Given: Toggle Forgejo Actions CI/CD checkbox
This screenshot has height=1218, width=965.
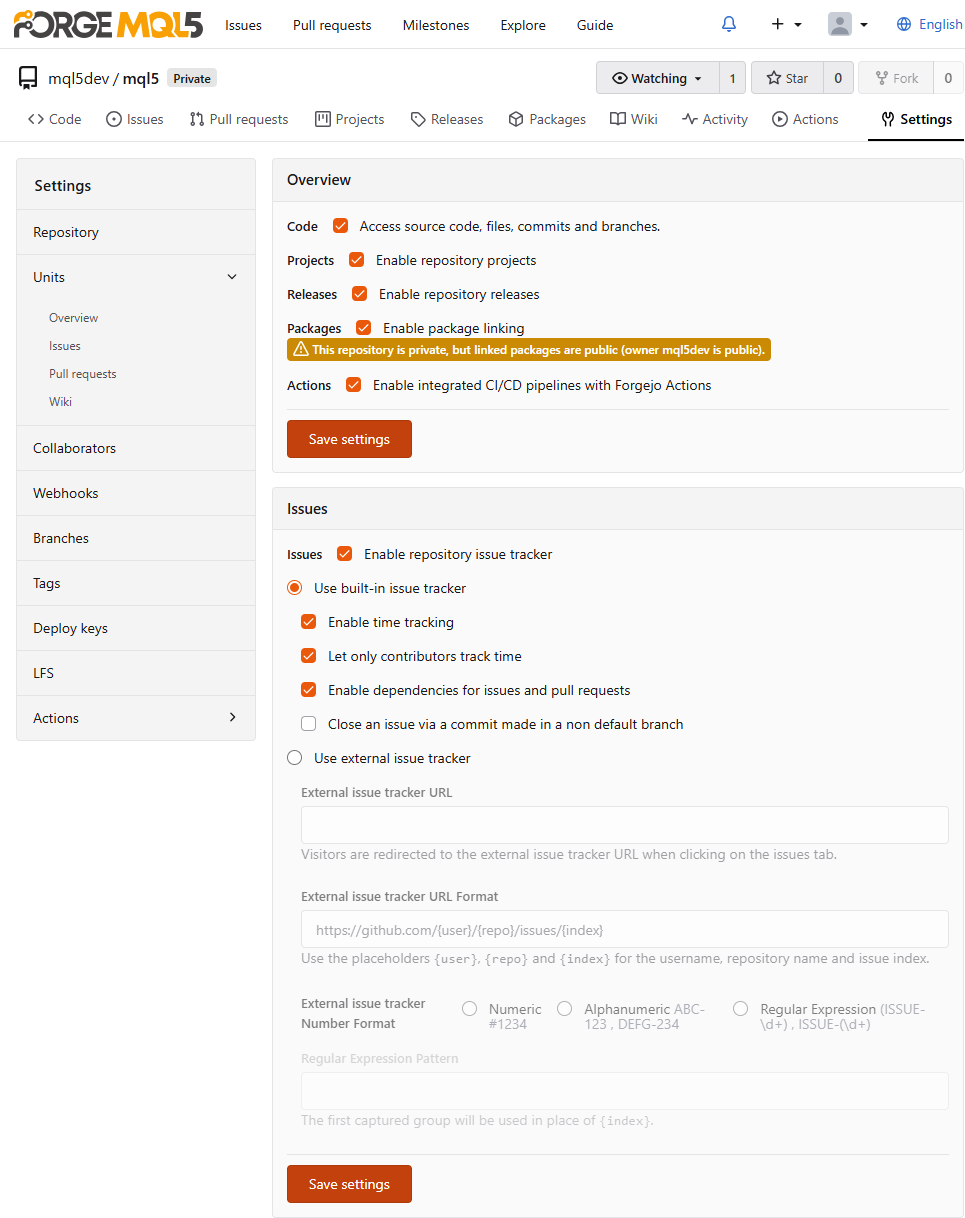Looking at the screenshot, I should coord(354,385).
